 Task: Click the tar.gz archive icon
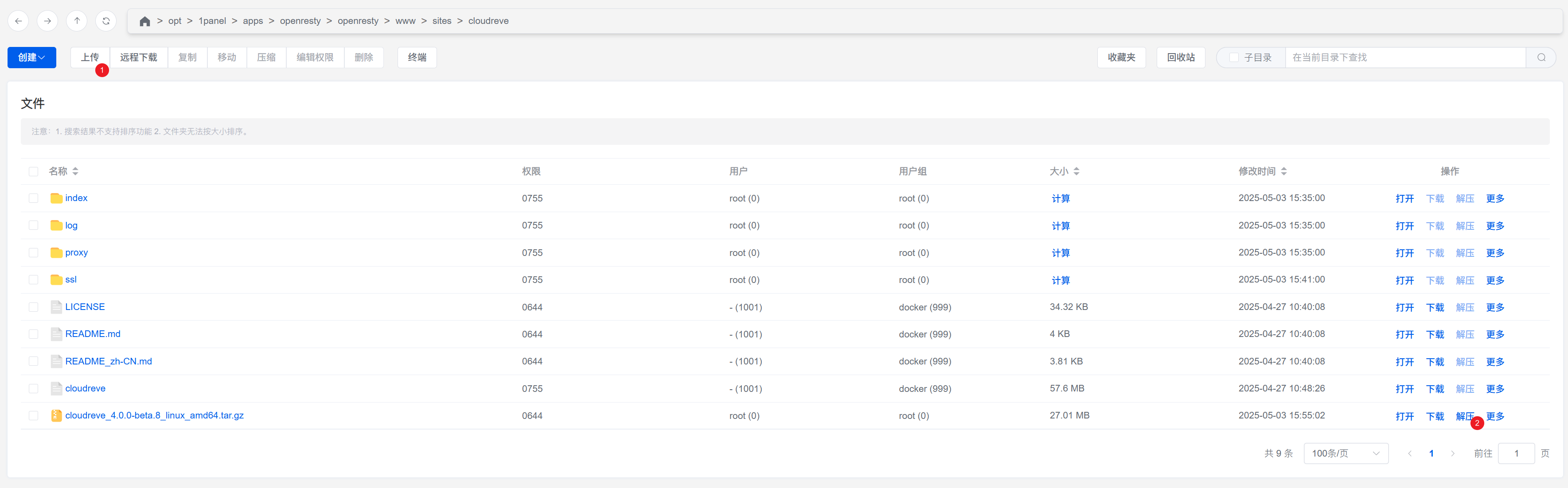(56, 415)
